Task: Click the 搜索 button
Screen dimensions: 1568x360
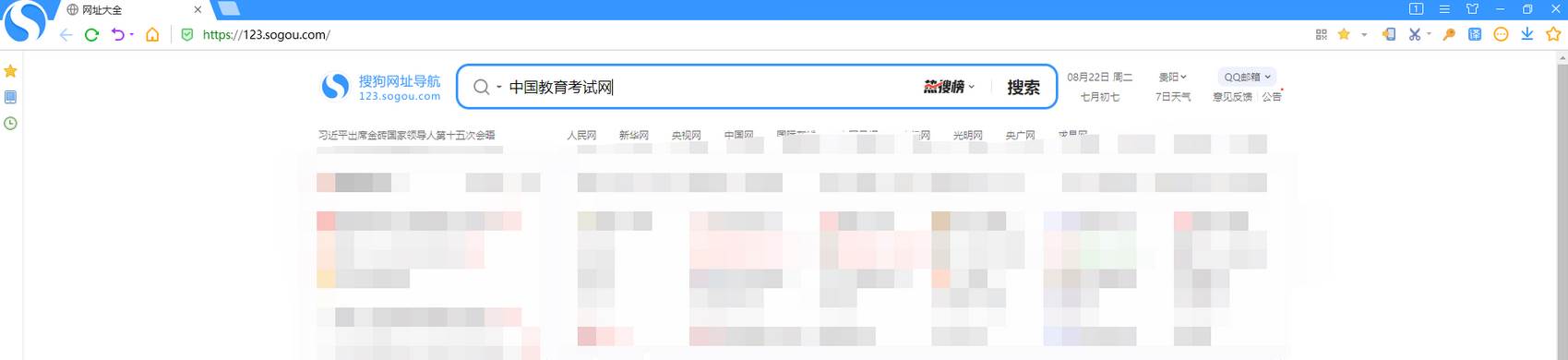Action: (x=1023, y=87)
